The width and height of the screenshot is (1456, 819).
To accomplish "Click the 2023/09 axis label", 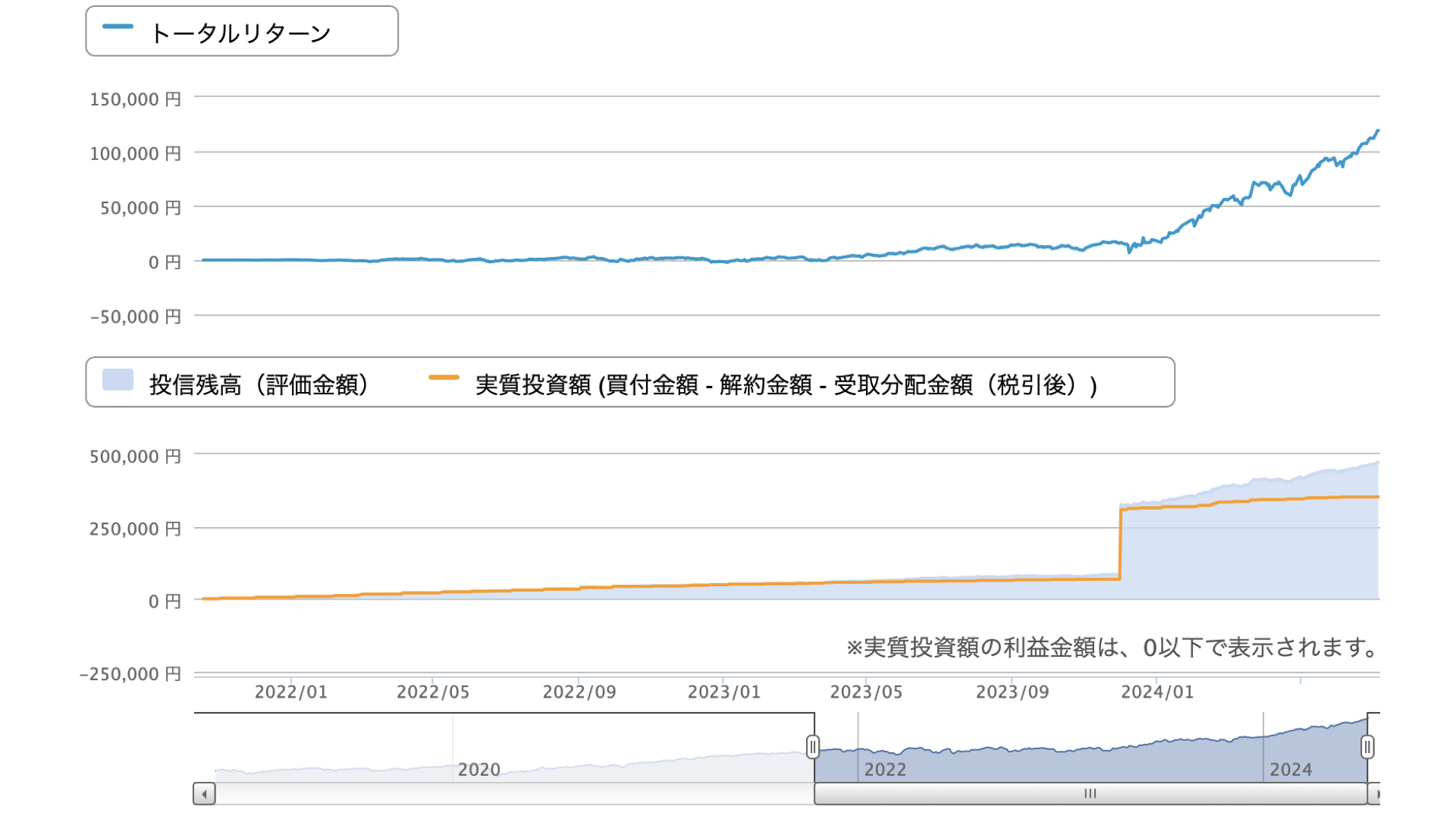I will pos(1012,692).
